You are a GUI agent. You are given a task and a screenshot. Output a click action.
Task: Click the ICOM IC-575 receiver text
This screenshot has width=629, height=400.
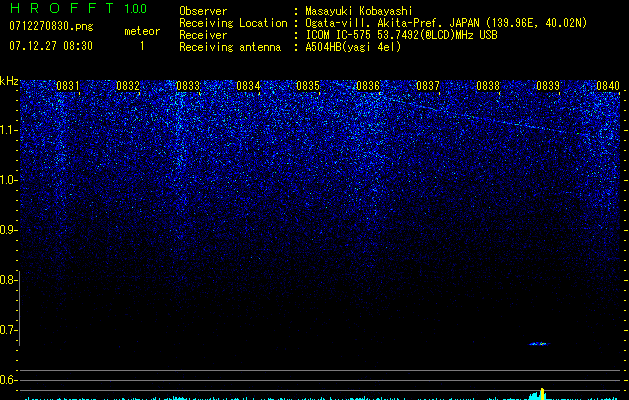tap(401, 35)
